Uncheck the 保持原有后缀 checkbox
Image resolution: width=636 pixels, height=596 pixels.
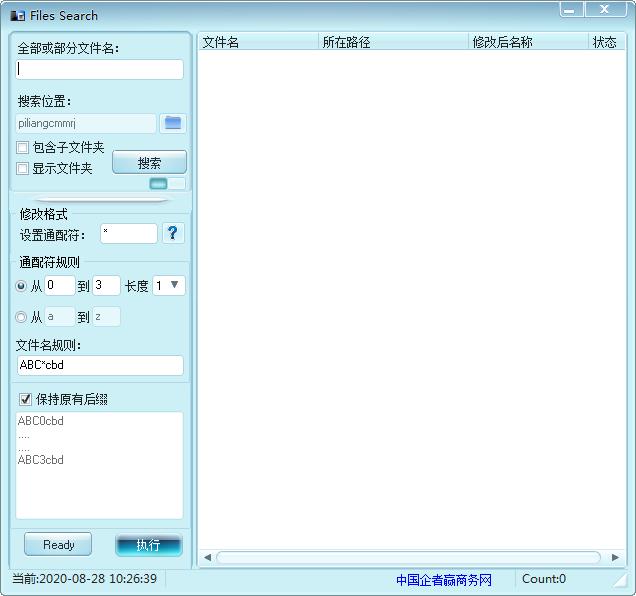pyautogui.click(x=26, y=399)
